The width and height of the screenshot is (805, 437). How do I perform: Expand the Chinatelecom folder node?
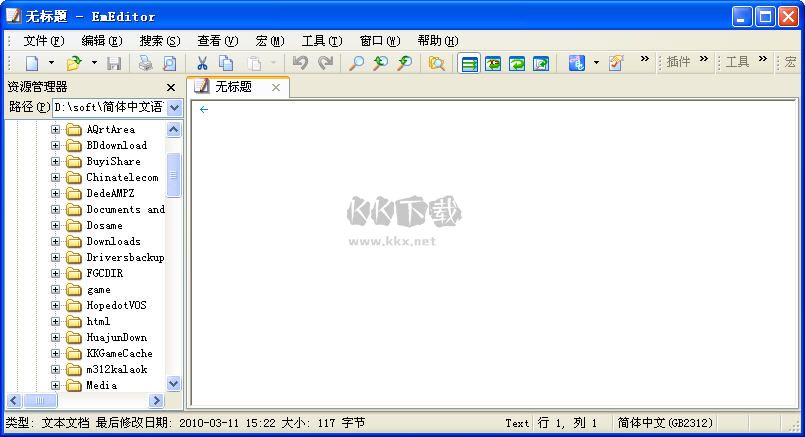[55, 178]
